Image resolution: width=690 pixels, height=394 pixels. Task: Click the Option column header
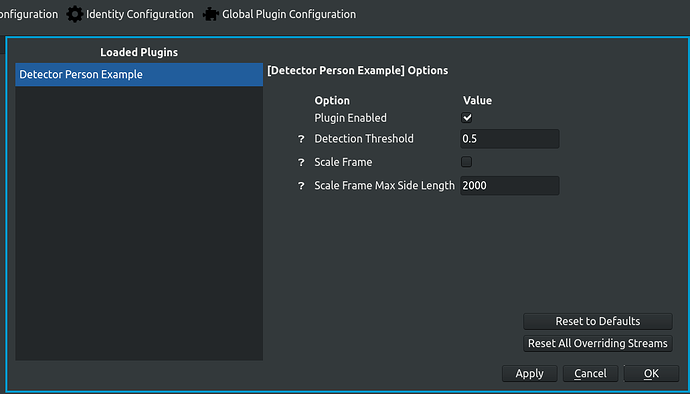pyautogui.click(x=332, y=100)
